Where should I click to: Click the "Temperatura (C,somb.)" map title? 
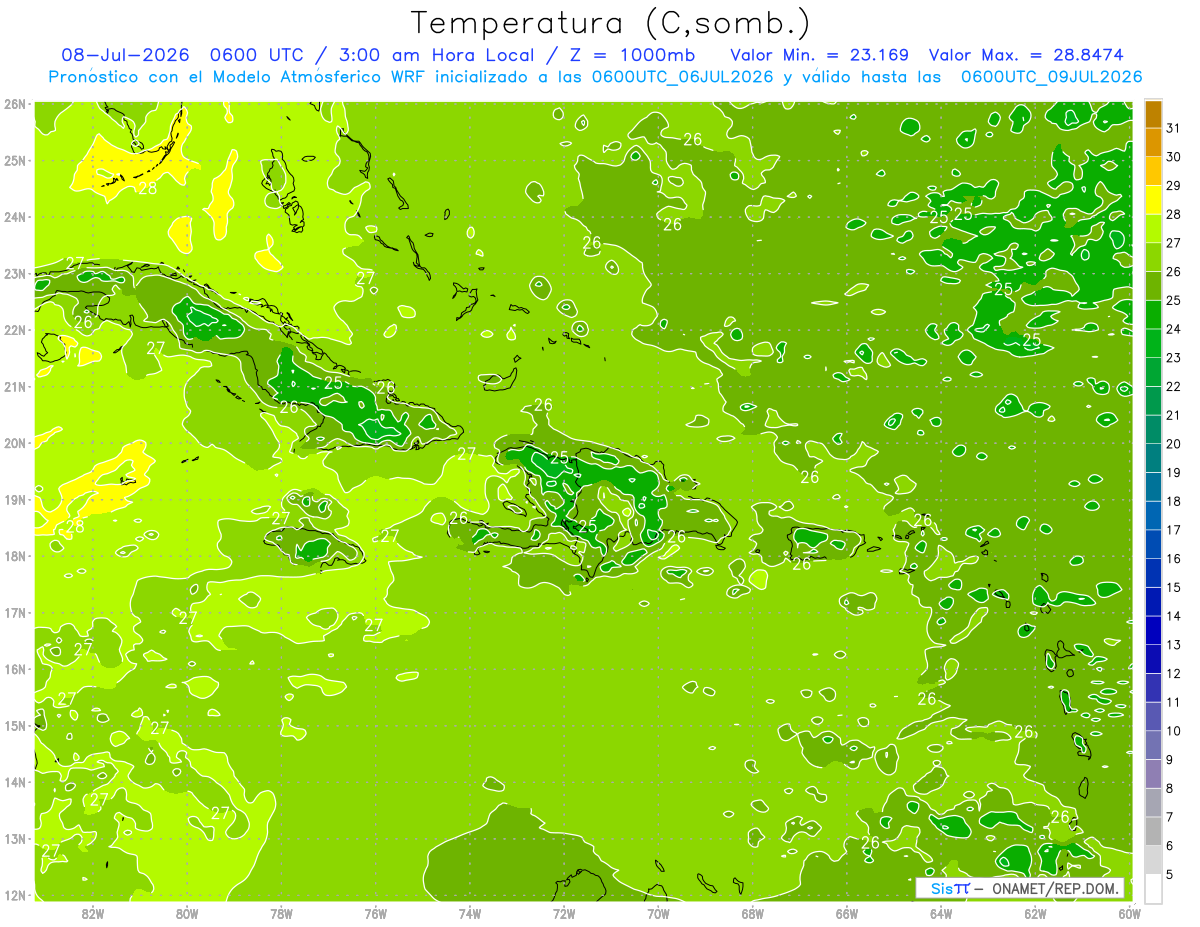[x=611, y=23]
